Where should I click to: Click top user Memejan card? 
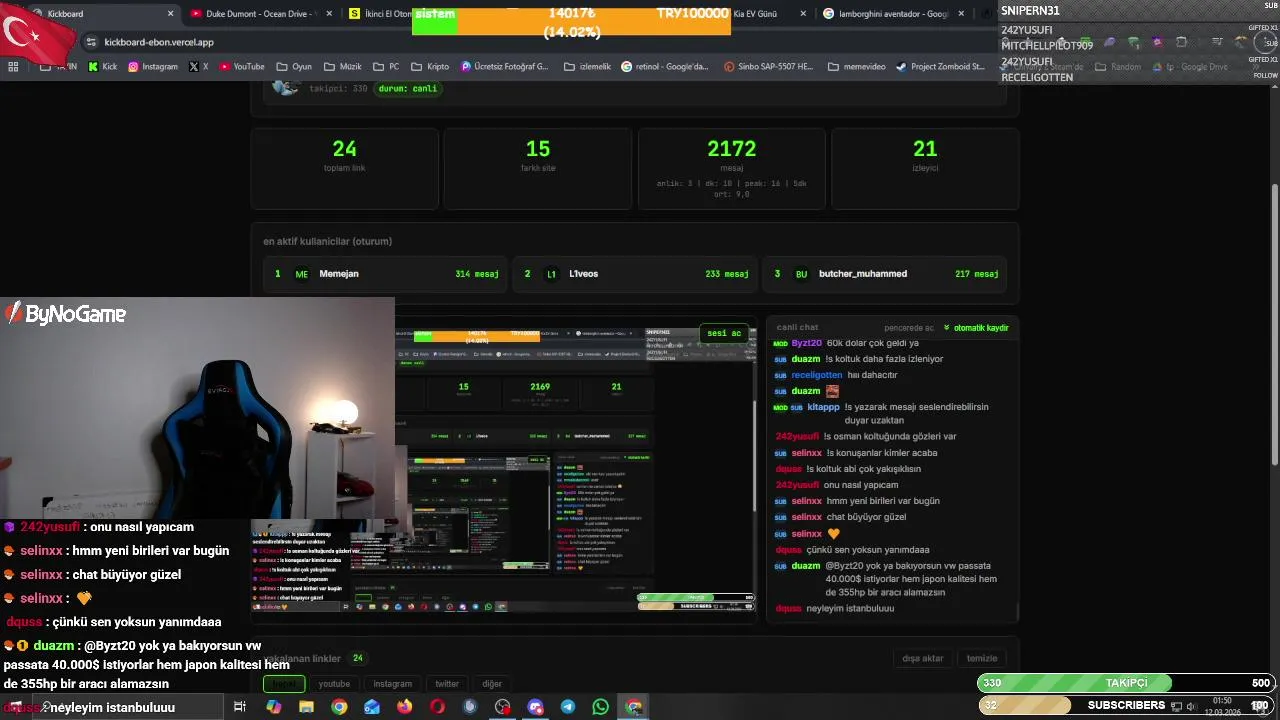tap(384, 274)
